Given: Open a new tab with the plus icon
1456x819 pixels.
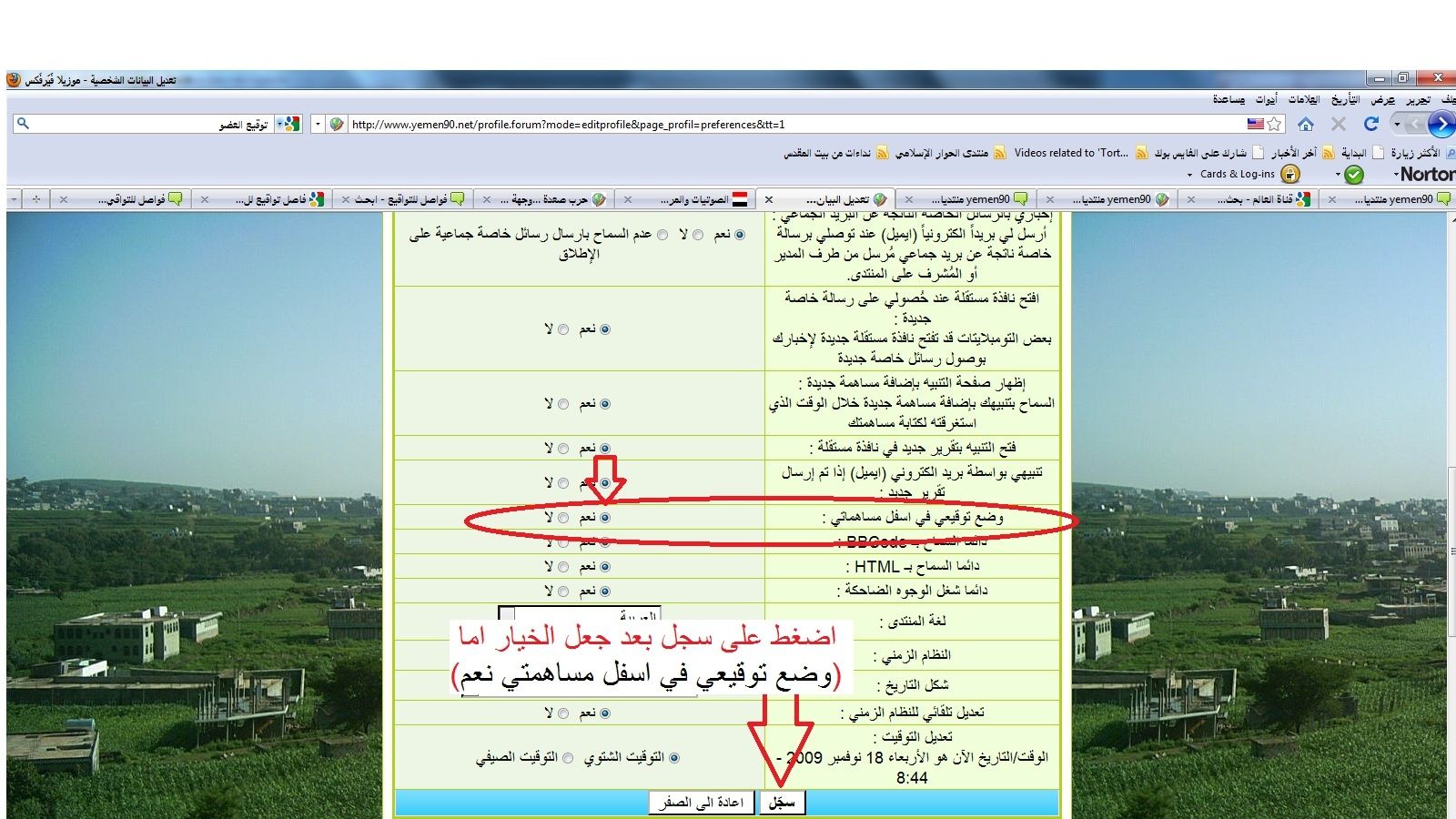Looking at the screenshot, I should click(36, 198).
